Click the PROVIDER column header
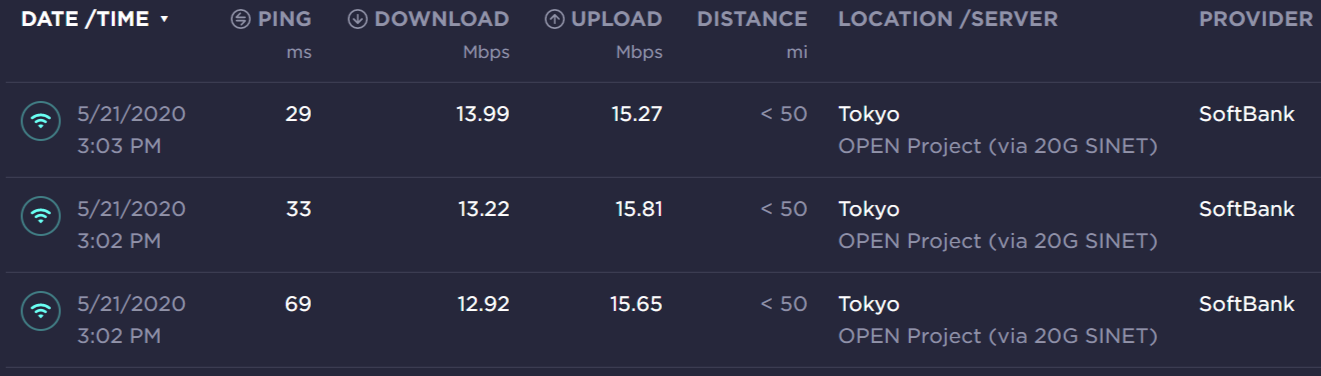The height and width of the screenshot is (376, 1321). (x=1256, y=19)
